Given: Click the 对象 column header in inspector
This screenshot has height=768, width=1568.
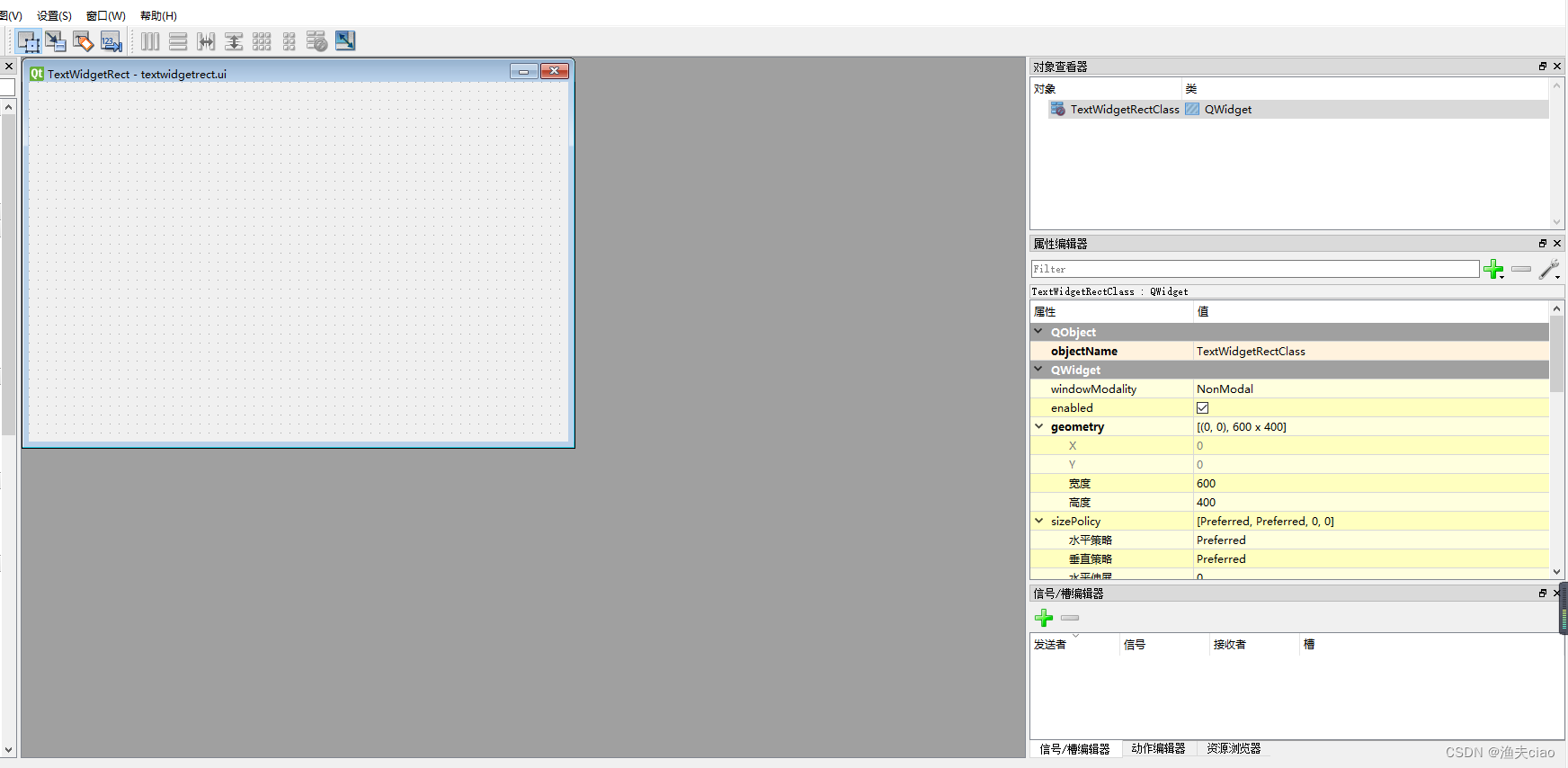Looking at the screenshot, I should (x=1106, y=89).
